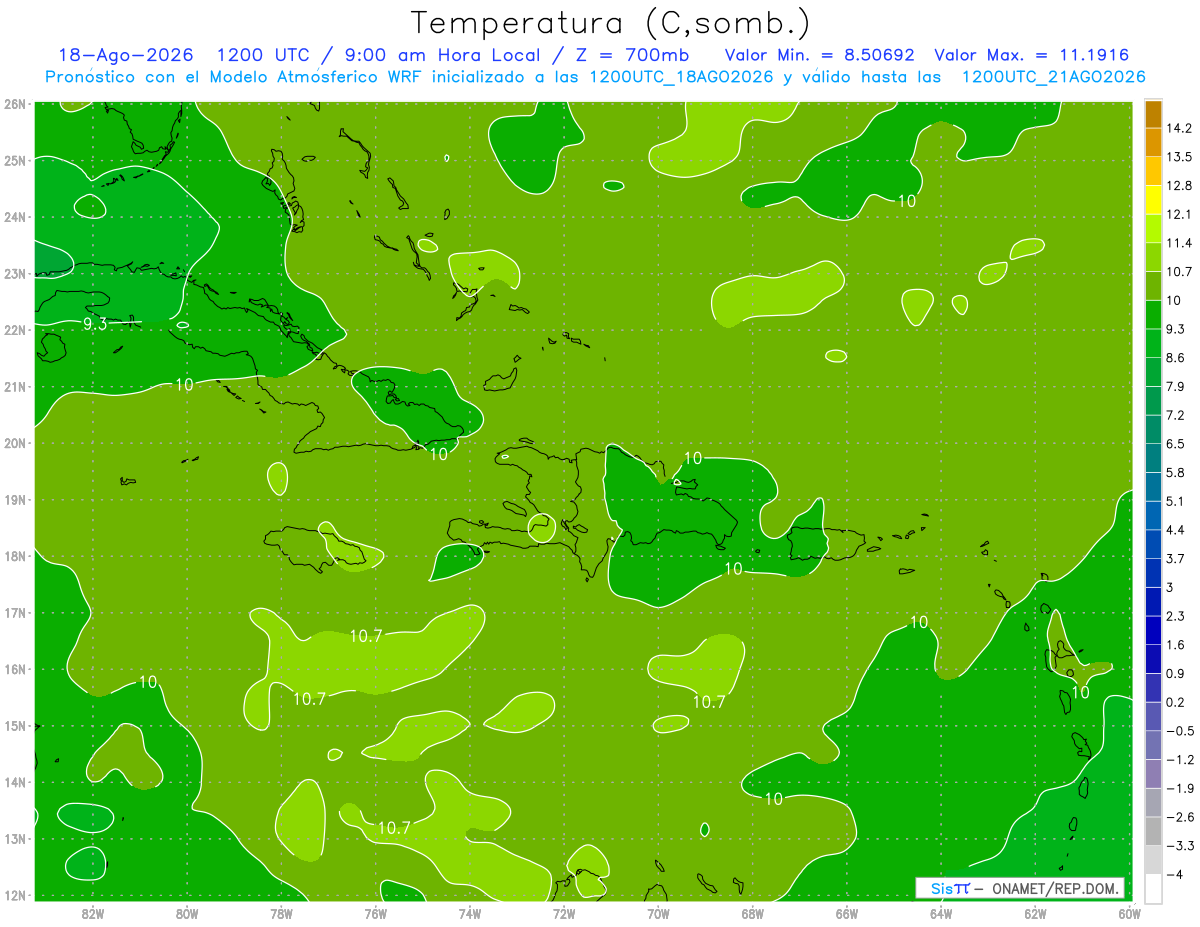This screenshot has width=1200, height=927.
Task: Click the '5.8' colorbar label
Action: click(1175, 472)
